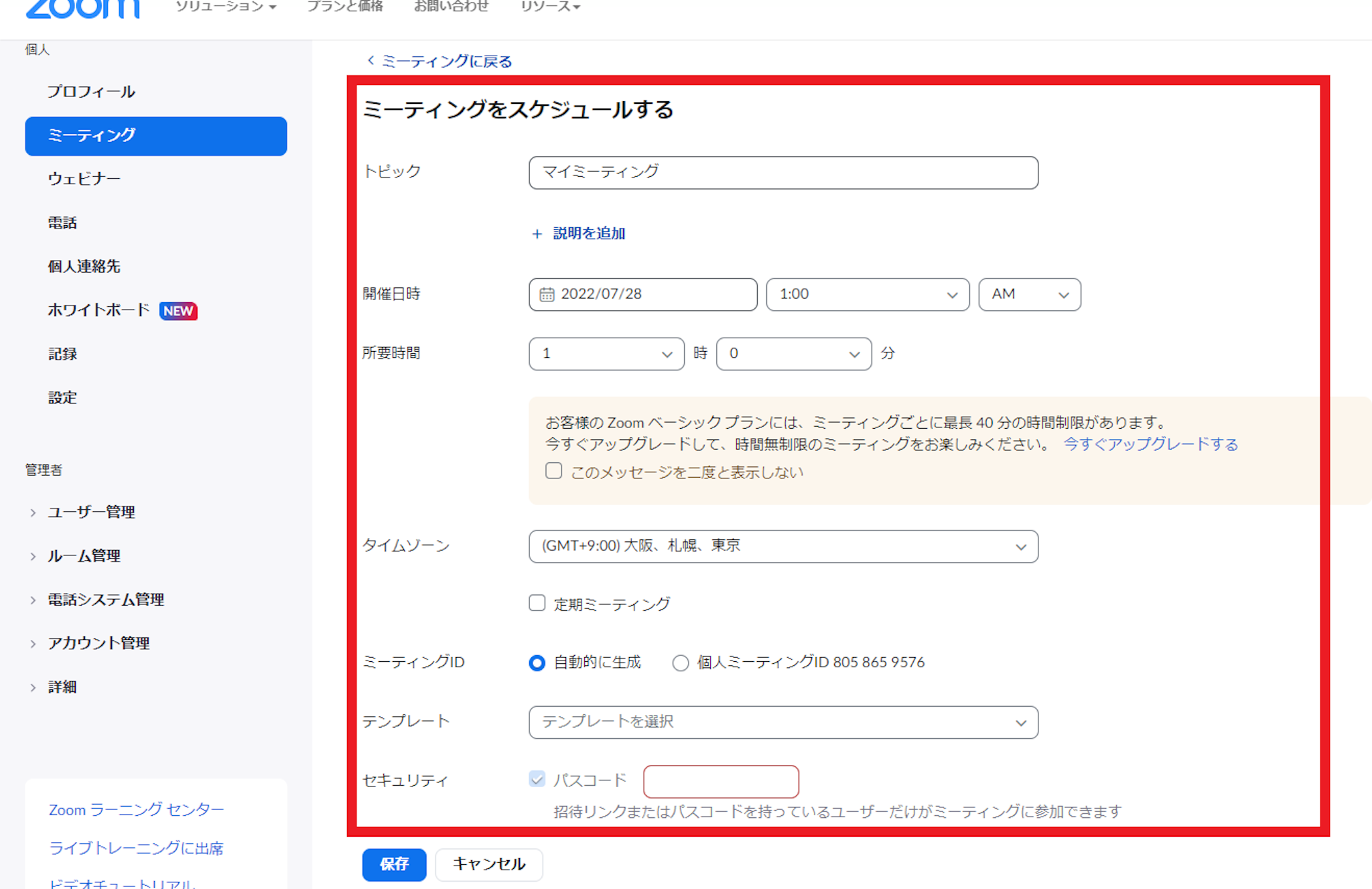Open the ソリューション menu

[x=225, y=7]
